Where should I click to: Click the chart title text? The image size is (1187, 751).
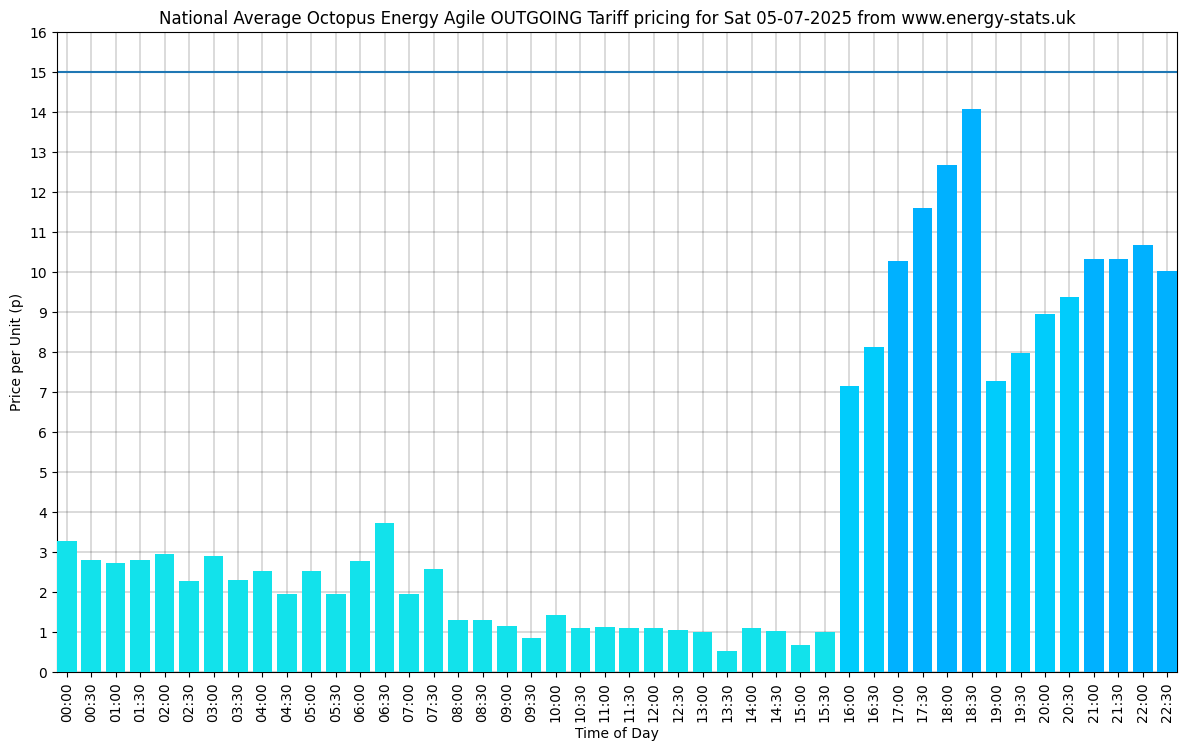616,18
